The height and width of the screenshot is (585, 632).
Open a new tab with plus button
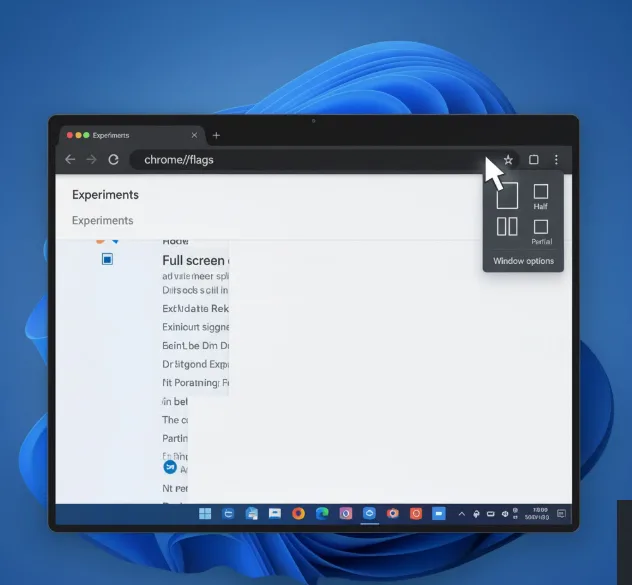coord(216,135)
